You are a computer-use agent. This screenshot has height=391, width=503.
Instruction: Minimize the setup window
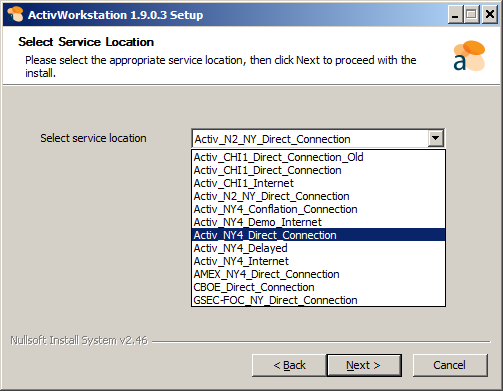click(x=455, y=15)
